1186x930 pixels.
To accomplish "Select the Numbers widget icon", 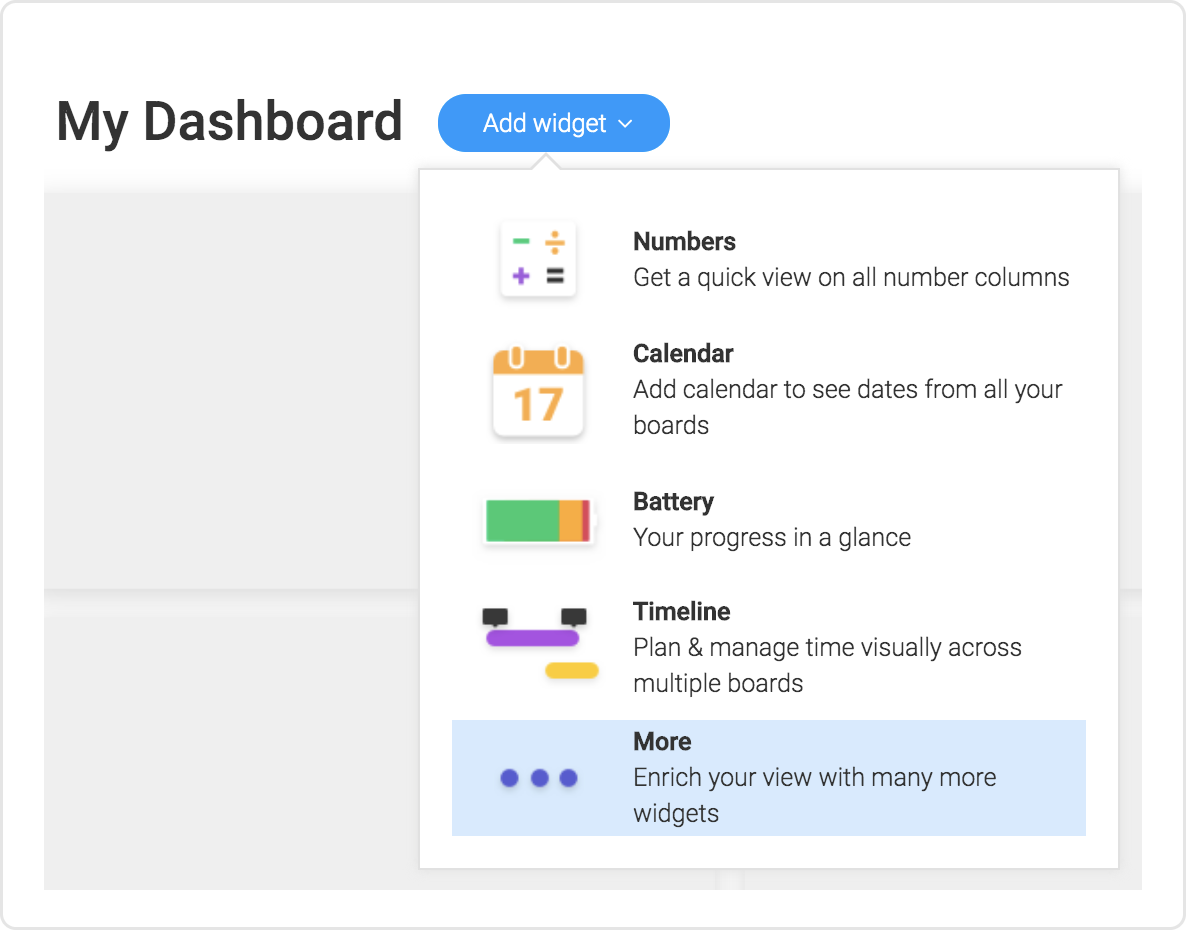I will tap(538, 260).
